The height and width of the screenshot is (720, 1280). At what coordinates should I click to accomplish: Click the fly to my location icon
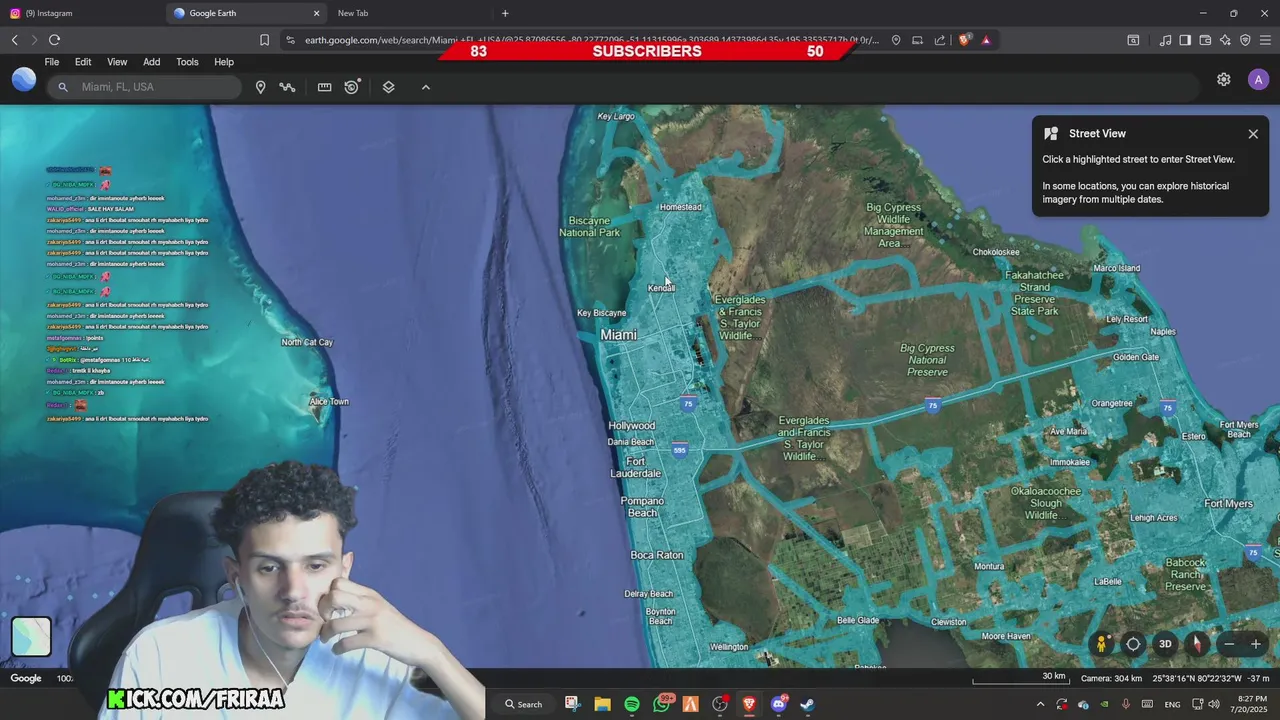click(x=1133, y=644)
